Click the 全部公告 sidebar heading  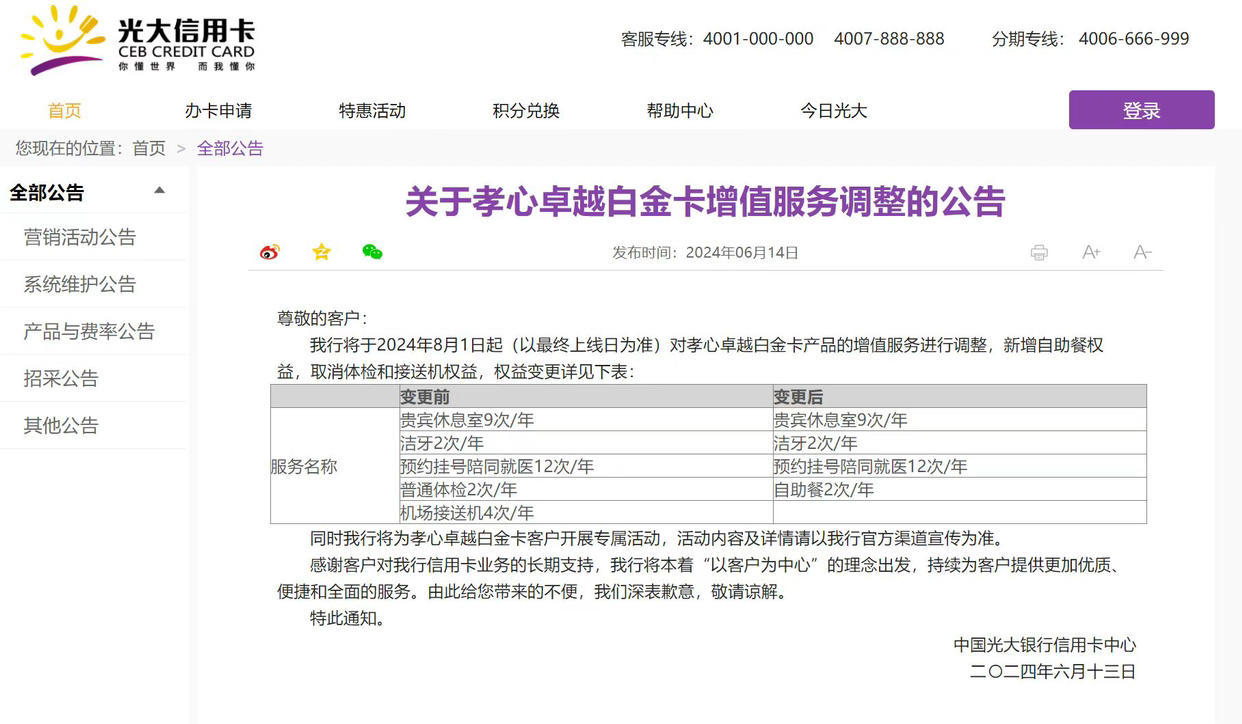(x=47, y=192)
